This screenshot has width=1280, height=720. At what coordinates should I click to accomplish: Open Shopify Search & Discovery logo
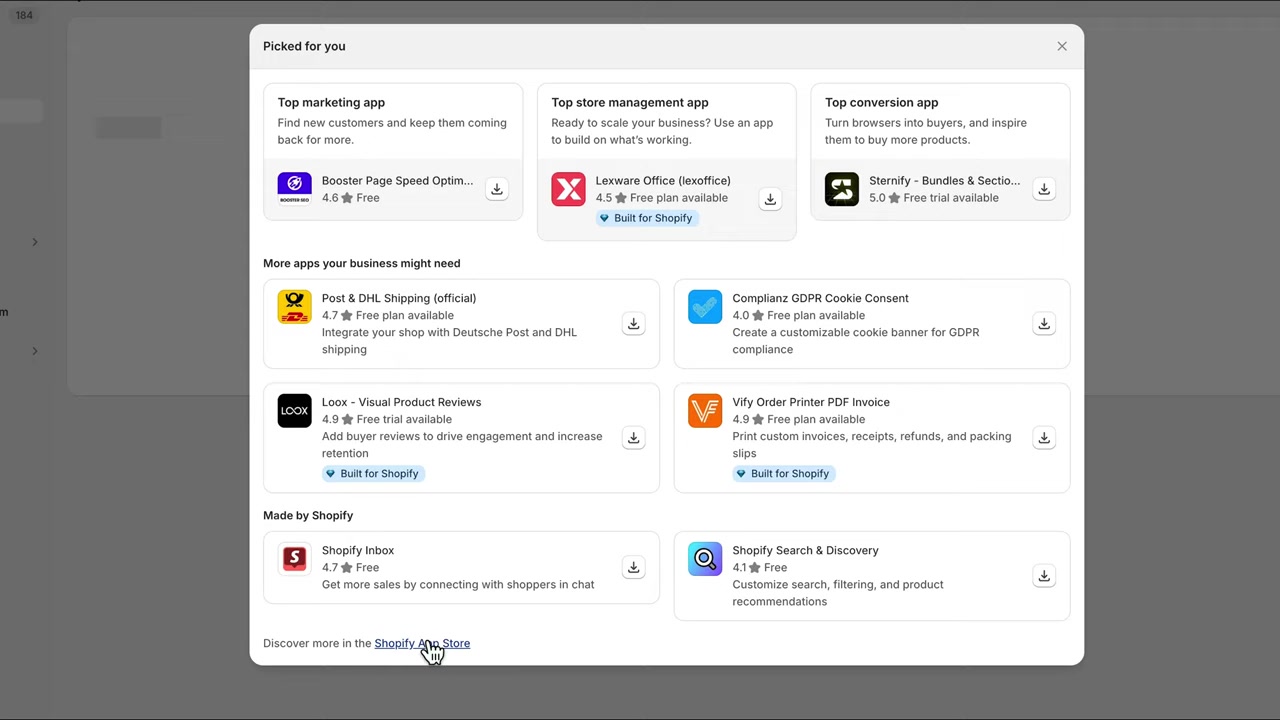tap(705, 559)
